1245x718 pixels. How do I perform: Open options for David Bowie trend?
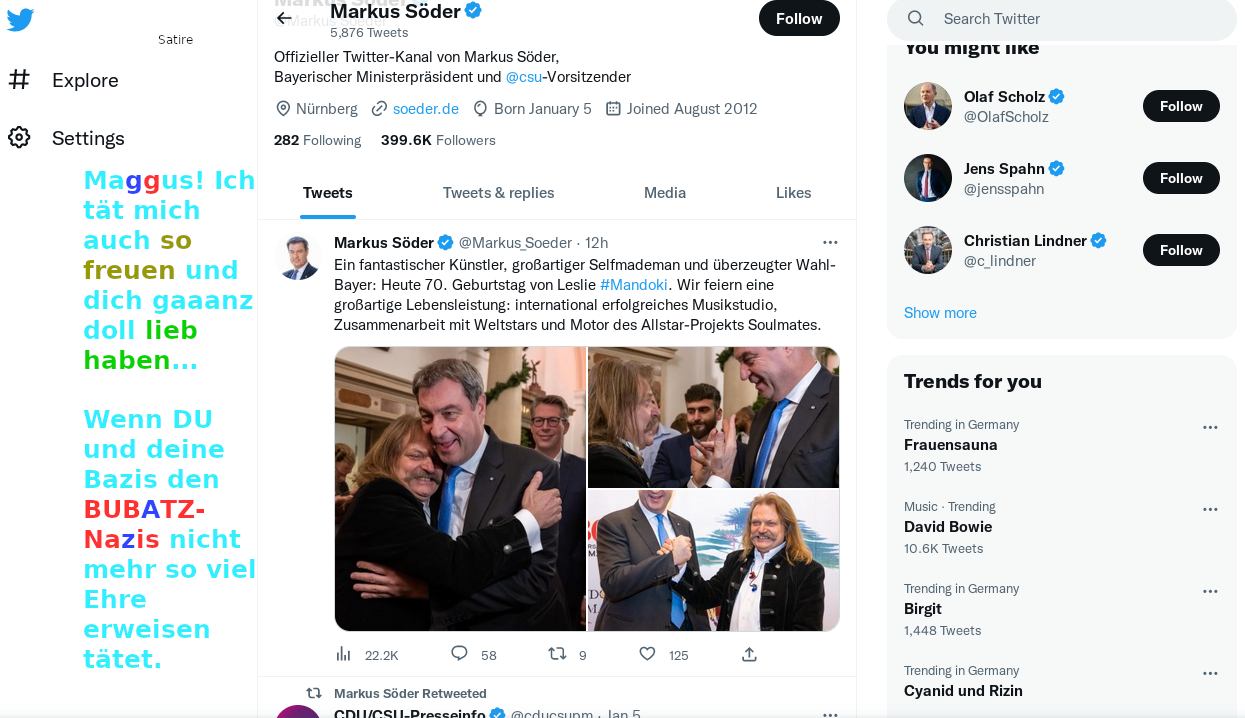click(x=1210, y=509)
